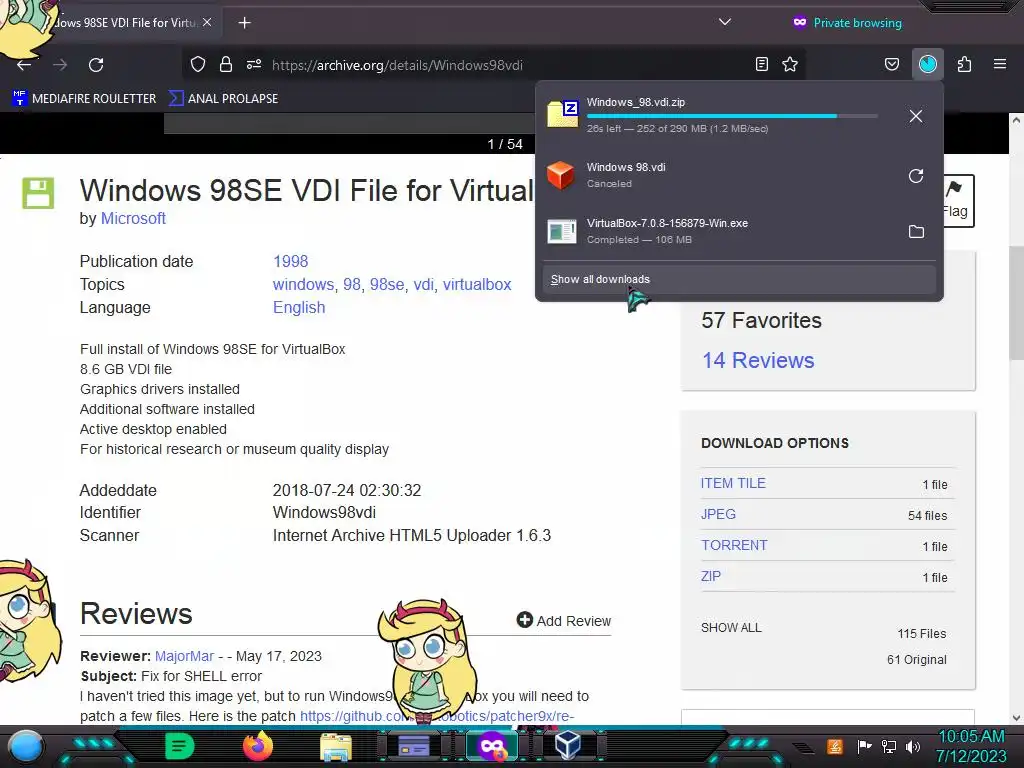Open the 98 topic link
This screenshot has width=1024, height=768.
(x=351, y=284)
